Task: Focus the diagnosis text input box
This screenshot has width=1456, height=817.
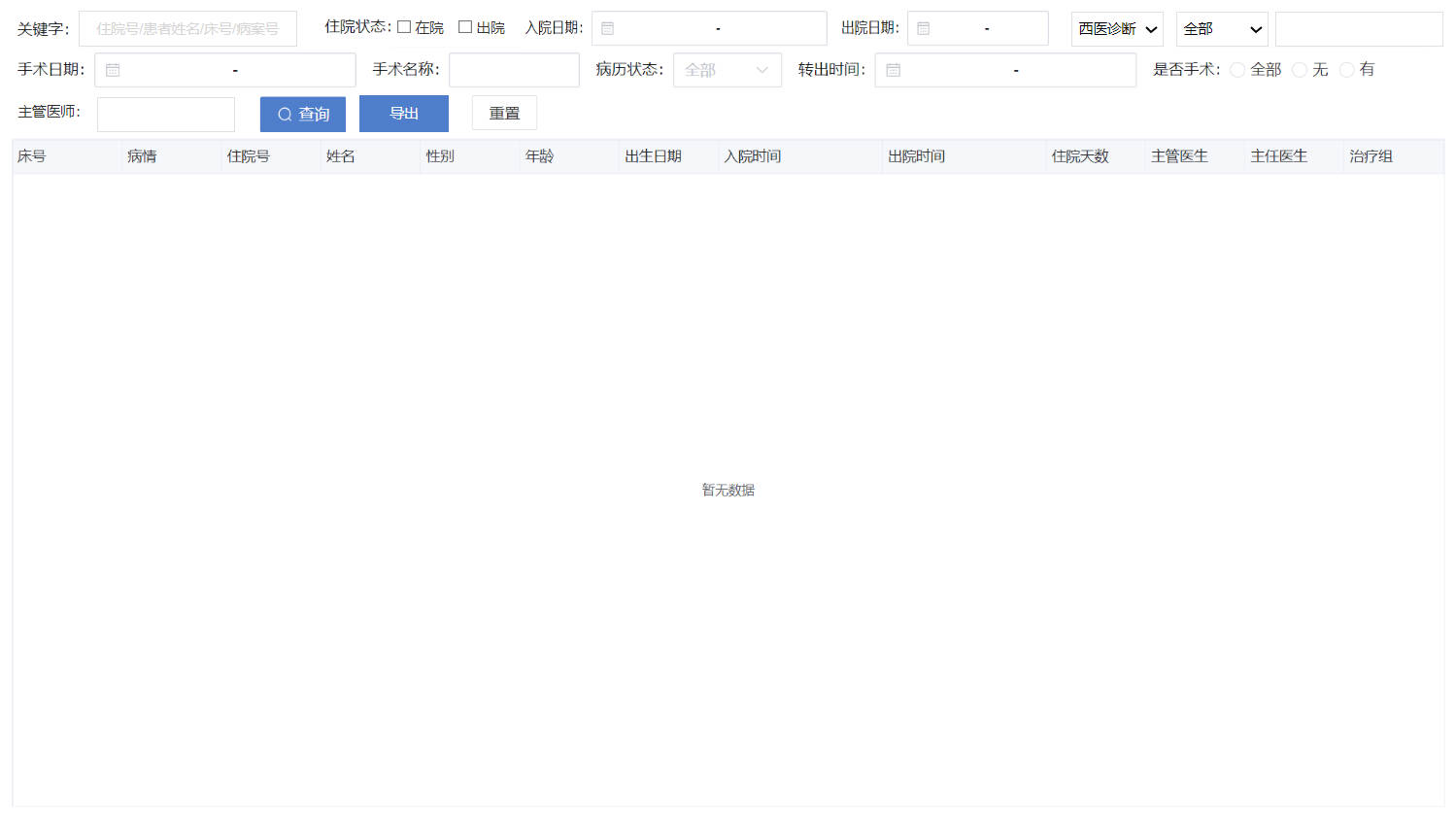Action: point(1359,29)
